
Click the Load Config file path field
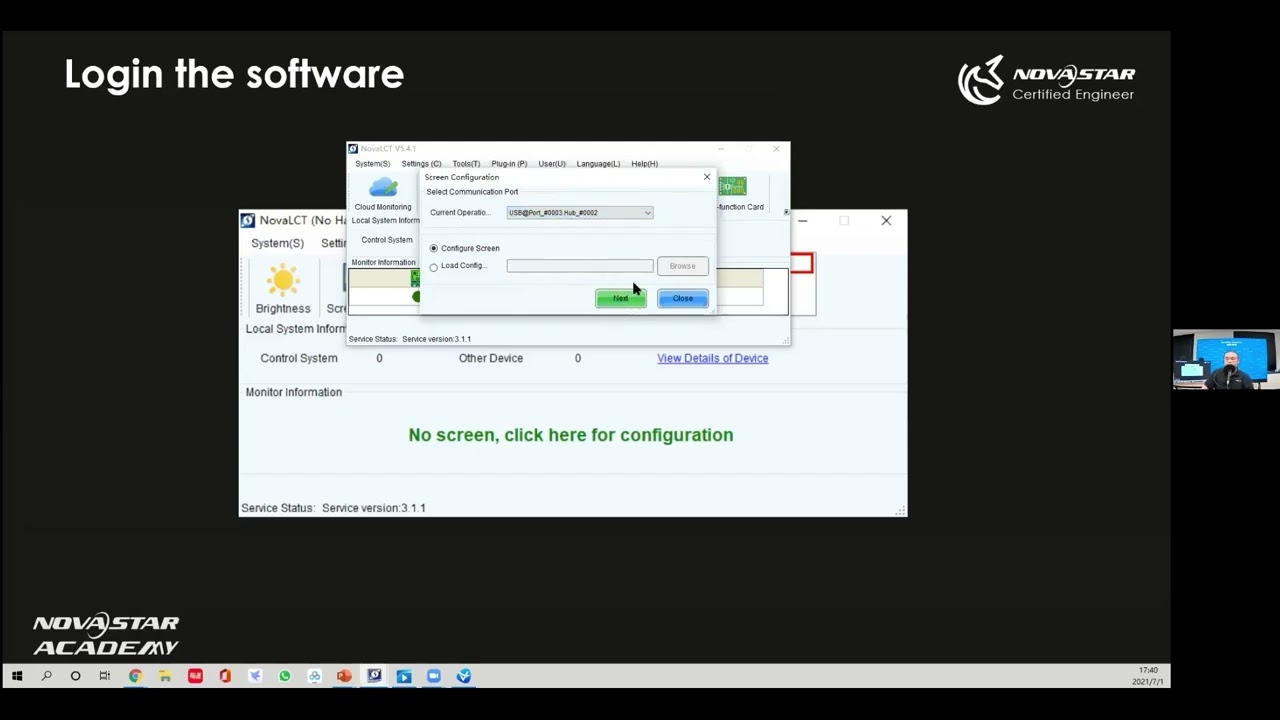coord(580,266)
